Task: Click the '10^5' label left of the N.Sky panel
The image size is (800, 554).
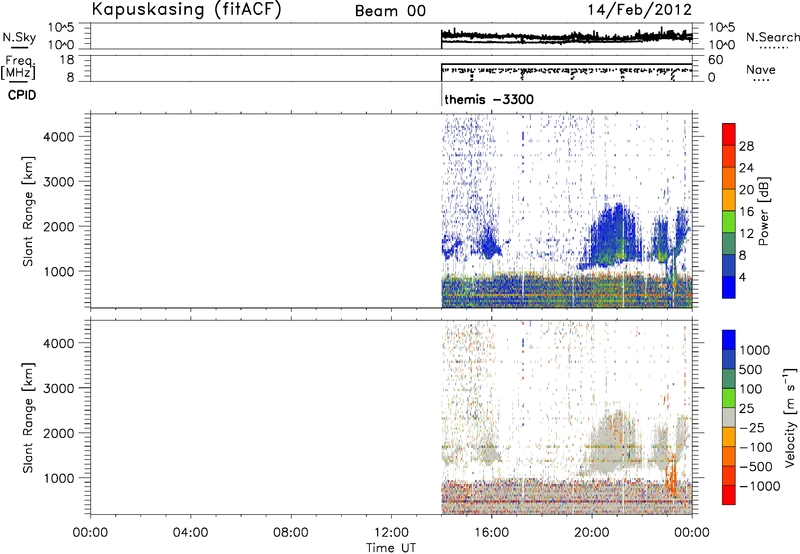Action: pyautogui.click(x=61, y=28)
